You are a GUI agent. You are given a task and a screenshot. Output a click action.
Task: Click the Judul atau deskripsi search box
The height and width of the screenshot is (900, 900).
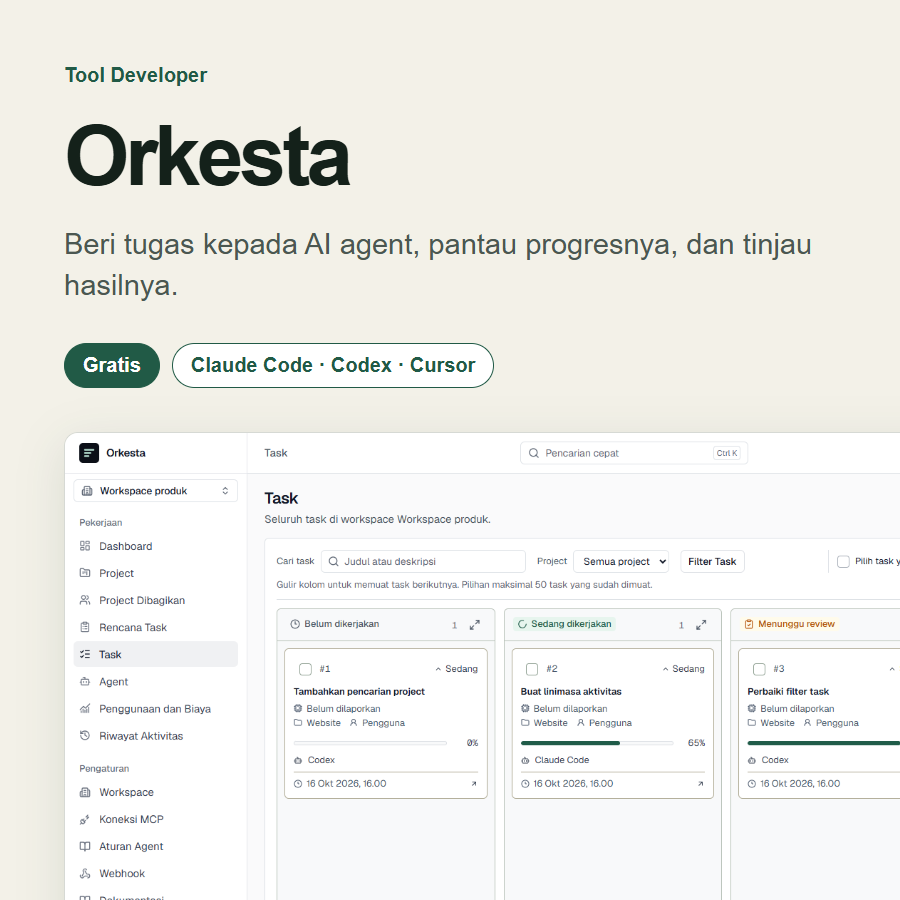tap(423, 561)
